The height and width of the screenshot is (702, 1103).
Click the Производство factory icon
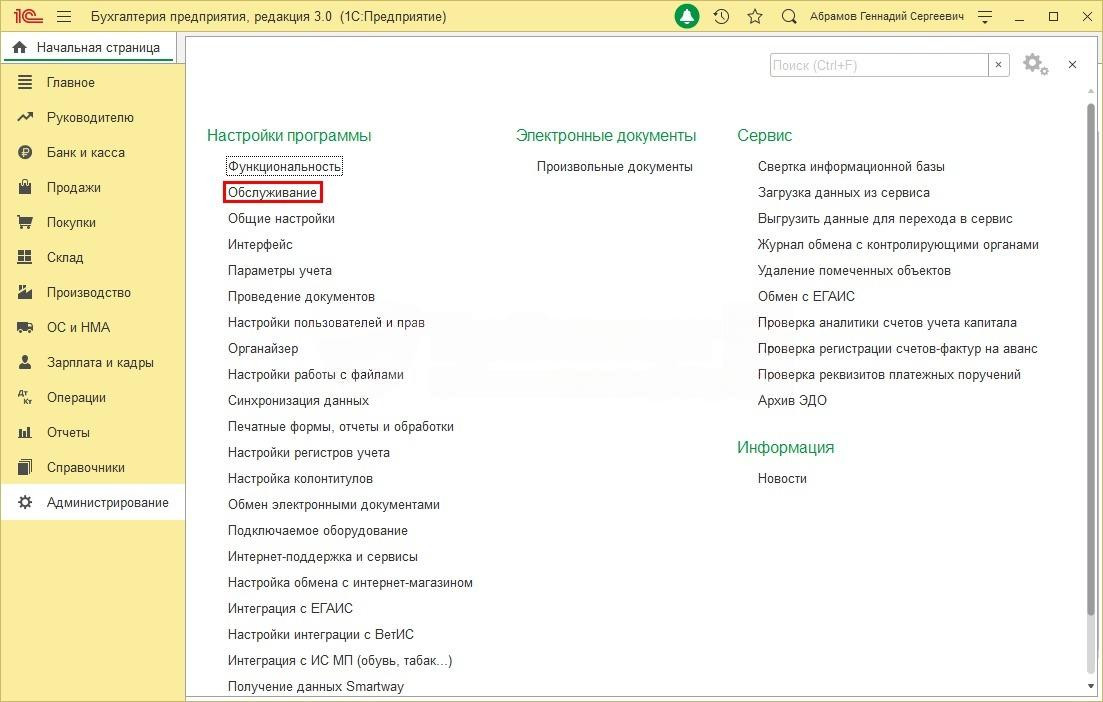[x=25, y=293]
